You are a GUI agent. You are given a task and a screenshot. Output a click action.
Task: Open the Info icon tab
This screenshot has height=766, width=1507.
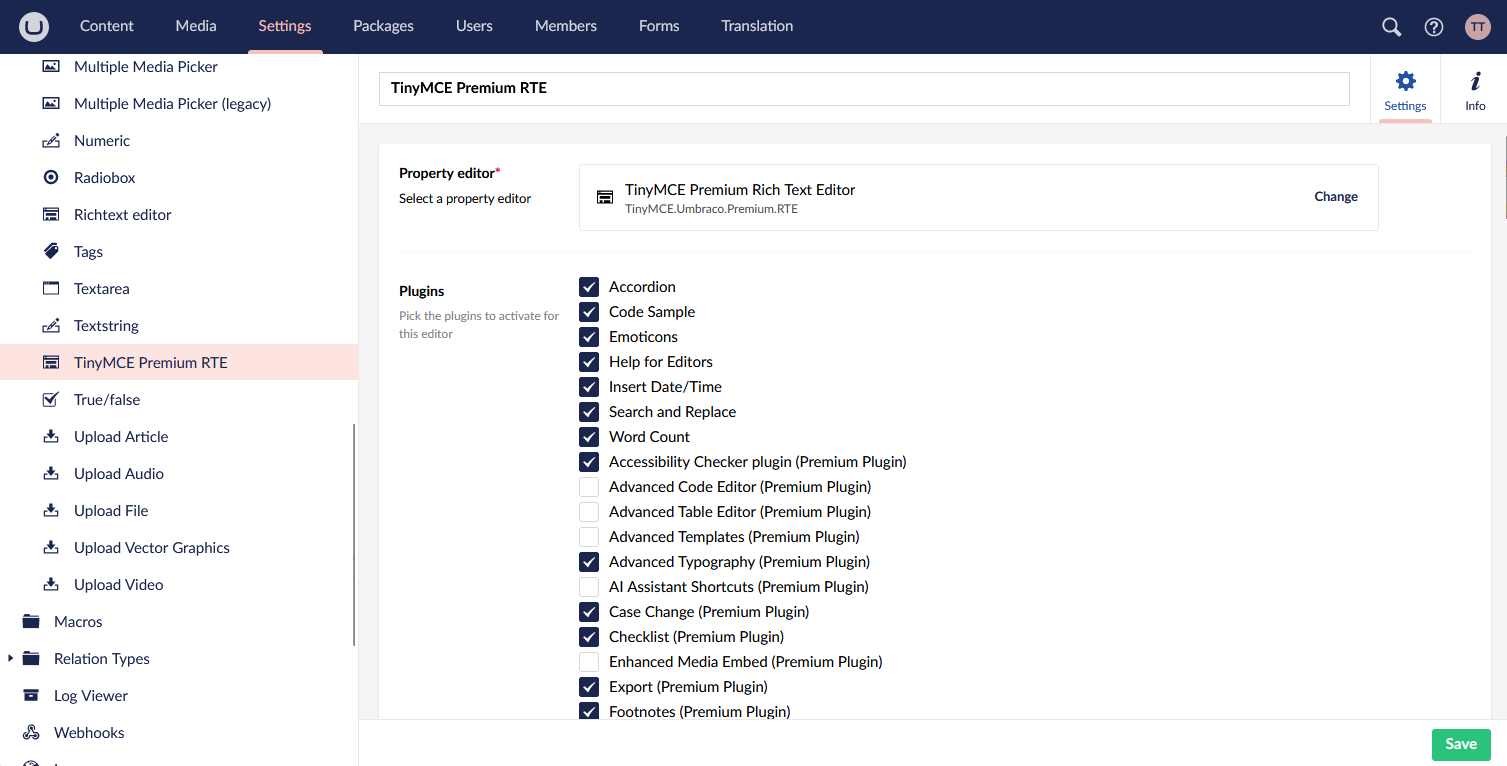pos(1475,89)
